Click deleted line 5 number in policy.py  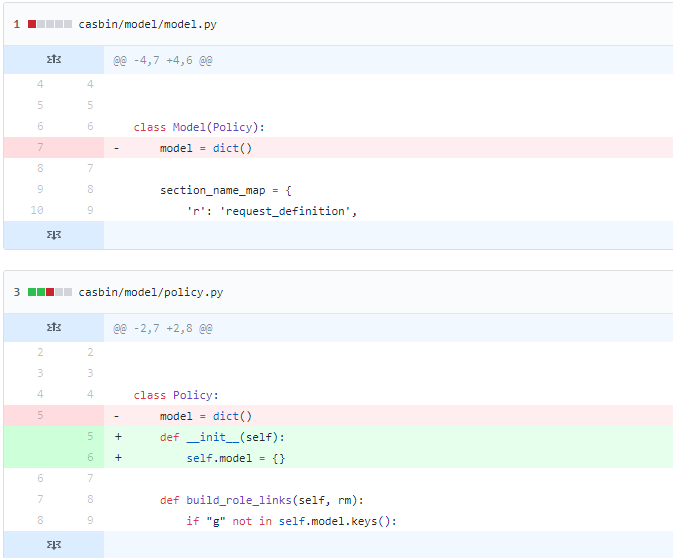[x=40, y=415]
